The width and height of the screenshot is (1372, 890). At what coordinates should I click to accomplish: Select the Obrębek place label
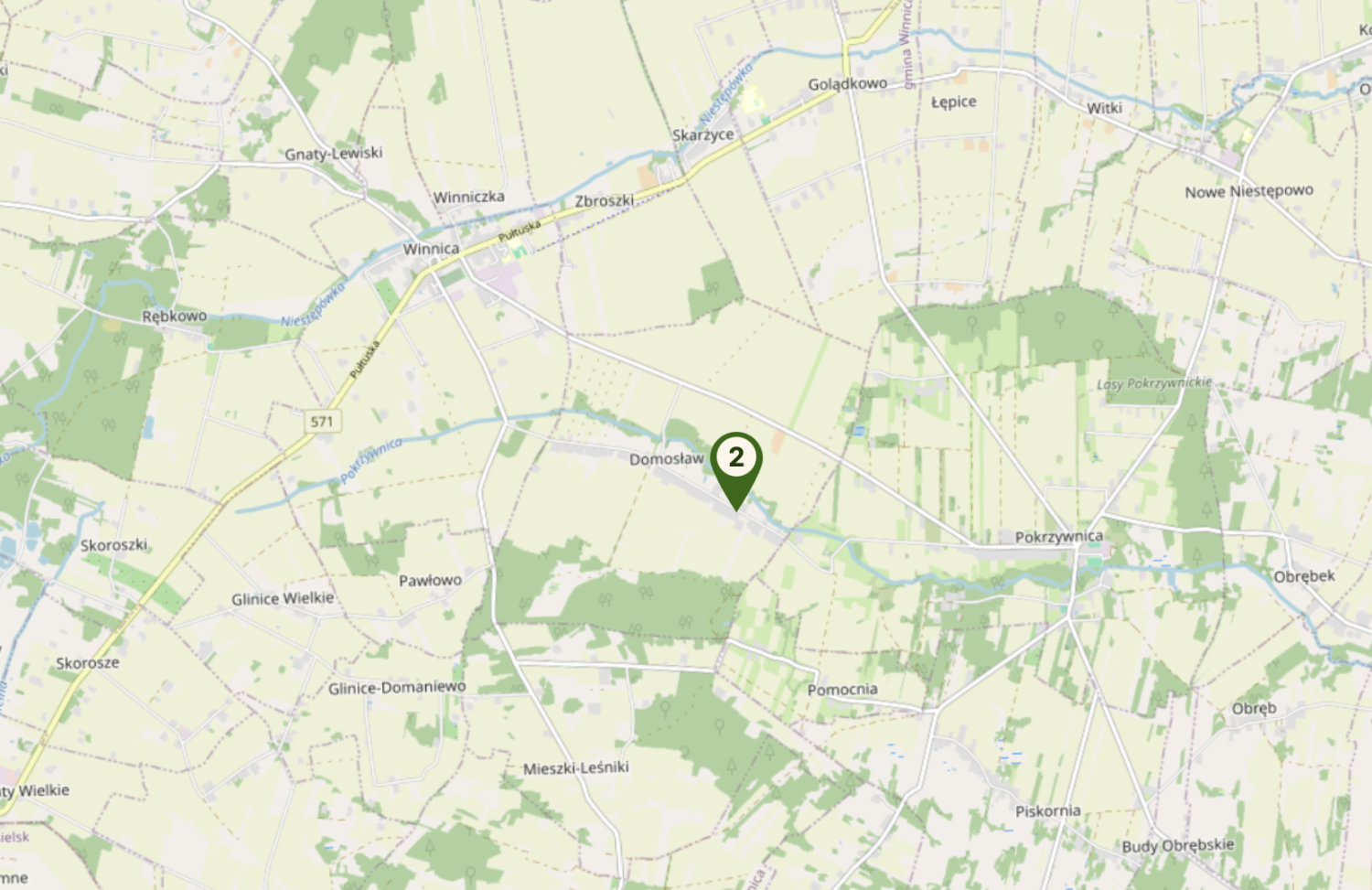coord(1304,576)
